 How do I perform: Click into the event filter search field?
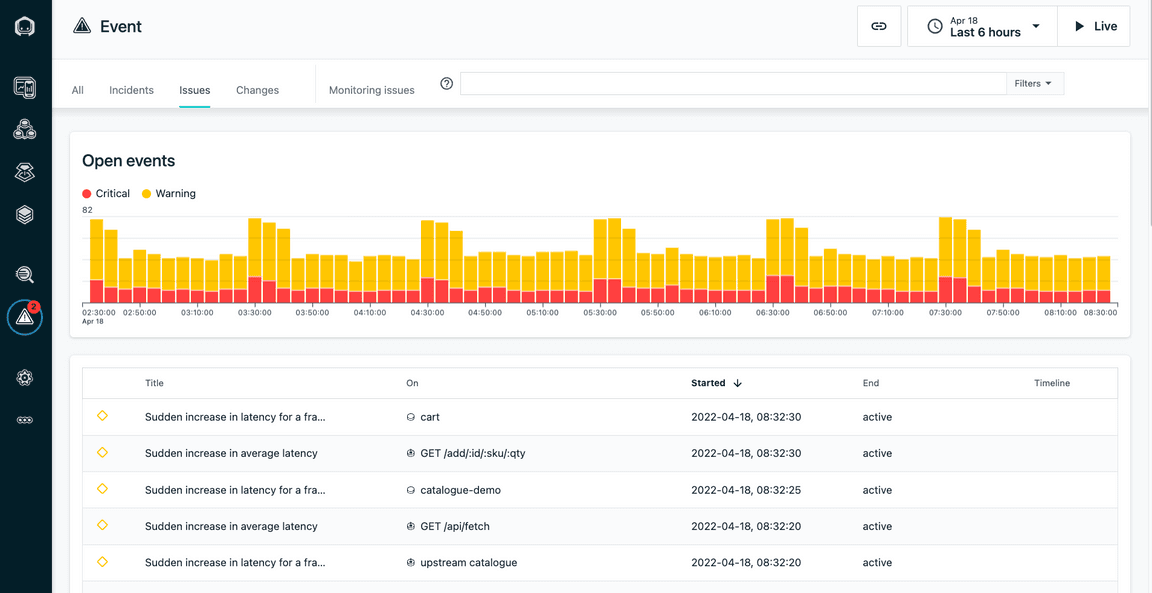pos(732,84)
